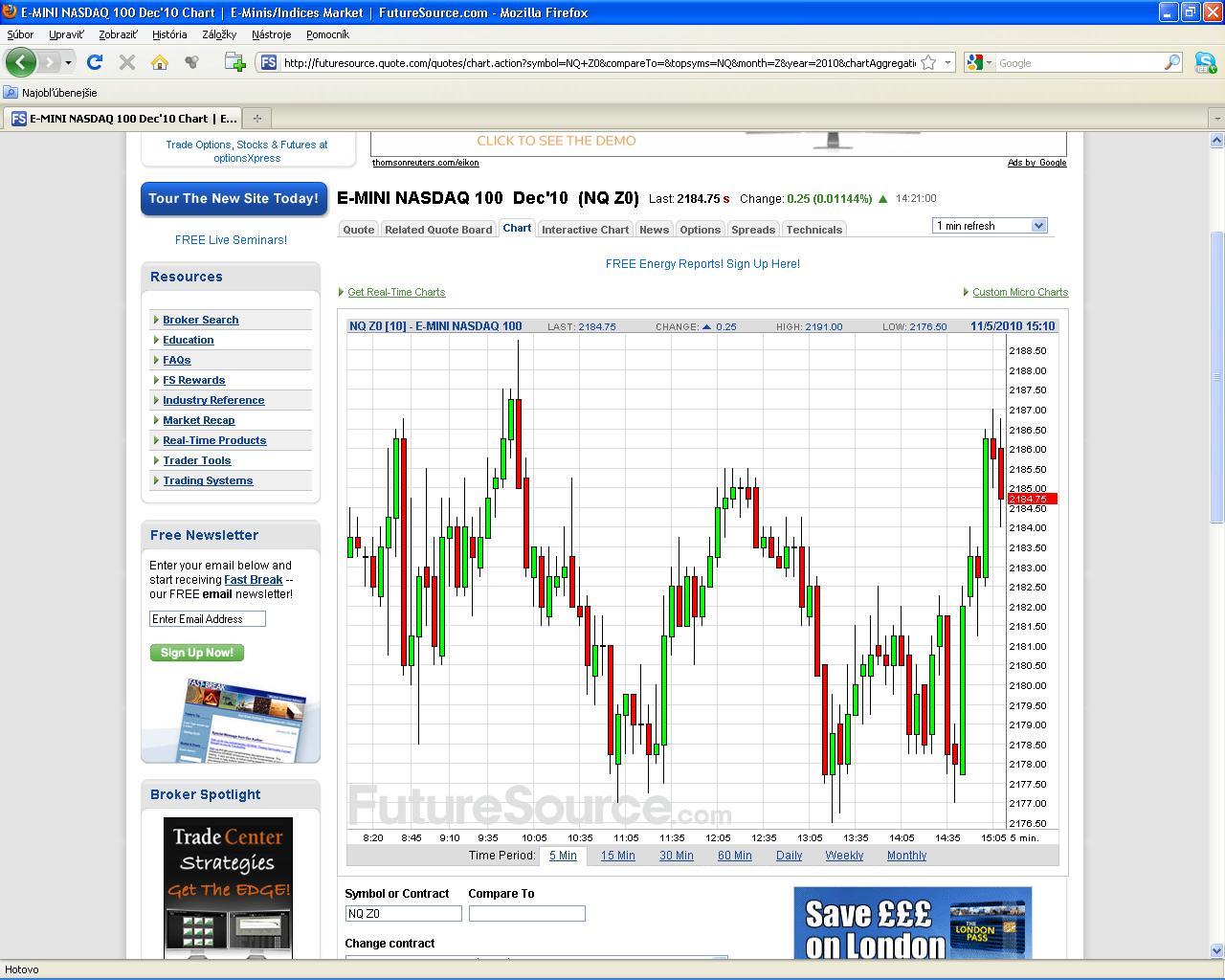The height and width of the screenshot is (980, 1225).
Task: Open the Najobľúbenejšie bookmarks folder
Action: click(51, 93)
